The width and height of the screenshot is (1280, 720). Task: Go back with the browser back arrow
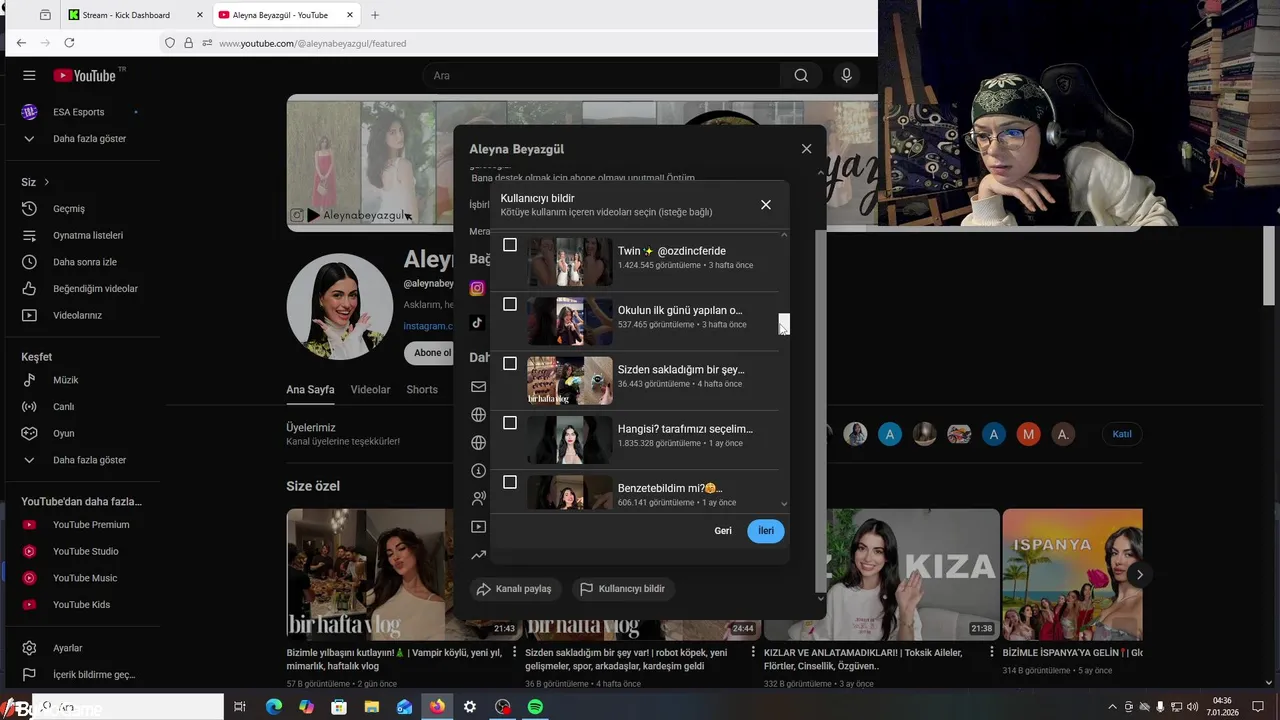coord(21,43)
